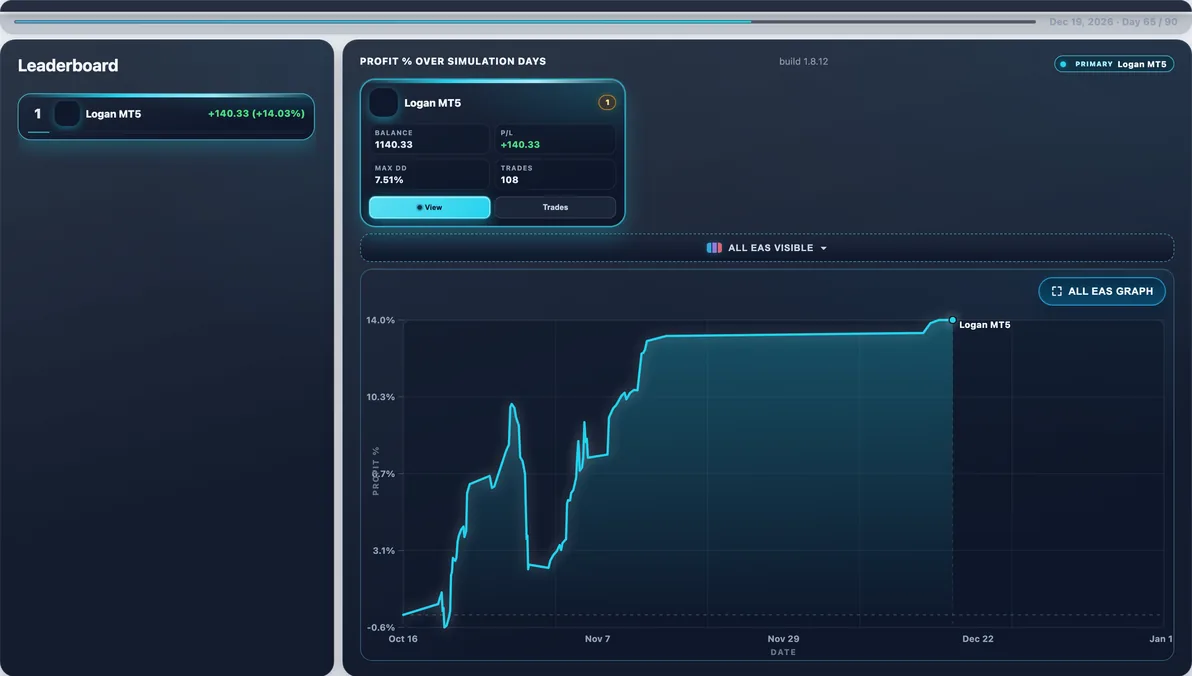The width and height of the screenshot is (1192, 676).
Task: Click the simulation progress bar
Action: pos(525,21)
